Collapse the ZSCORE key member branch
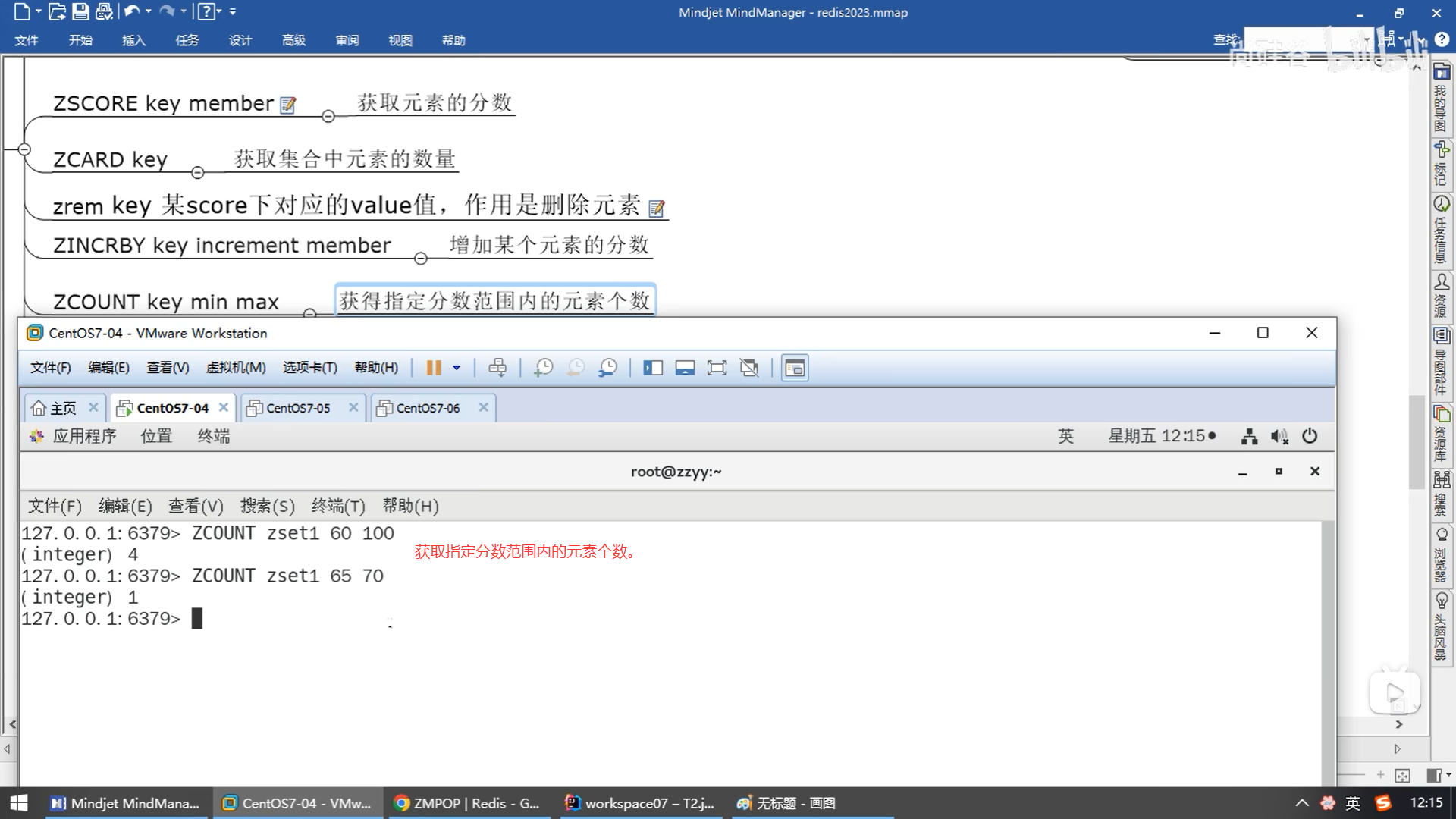Image resolution: width=1456 pixels, height=819 pixels. (x=328, y=116)
